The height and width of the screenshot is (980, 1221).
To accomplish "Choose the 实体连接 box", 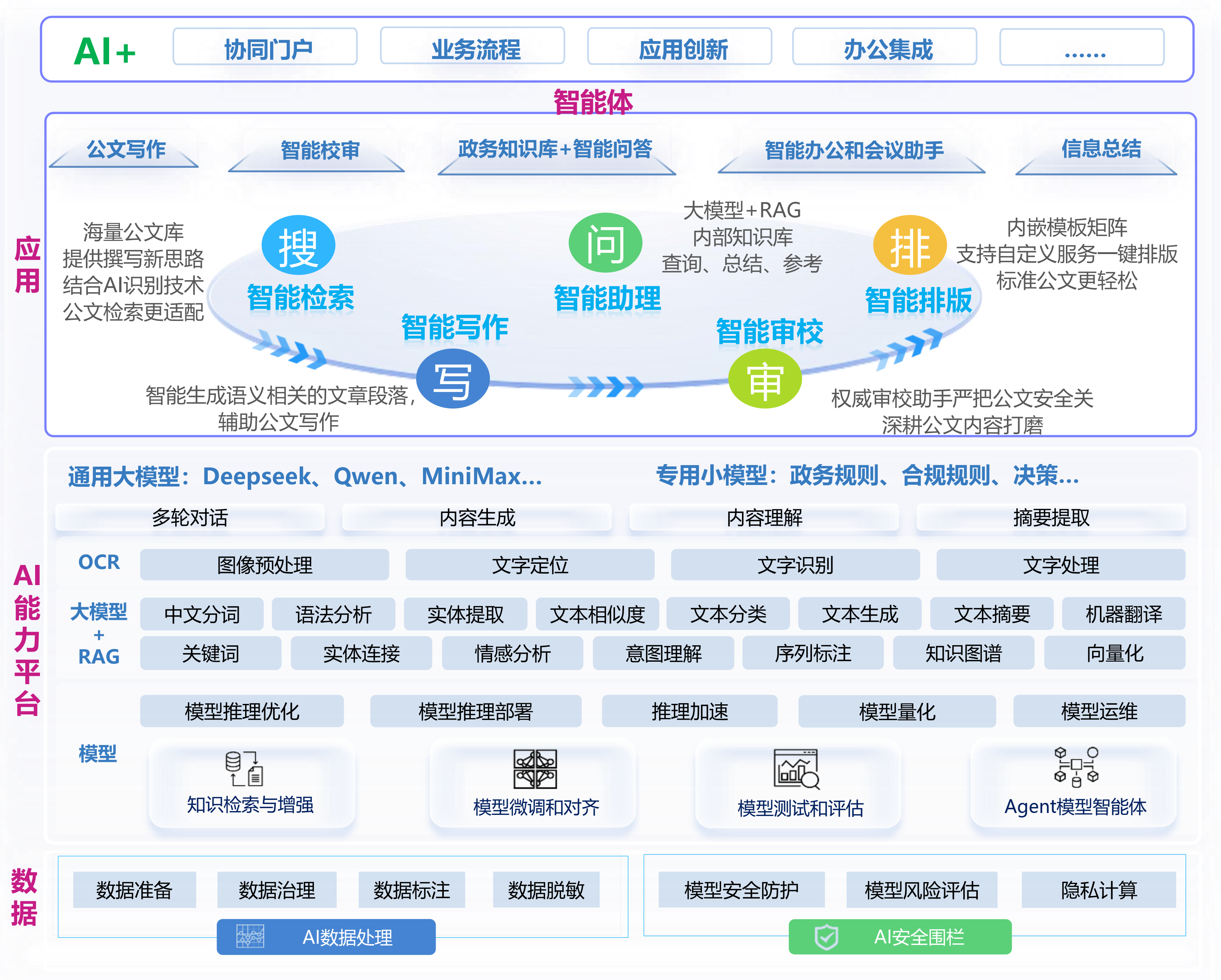I will [x=361, y=653].
